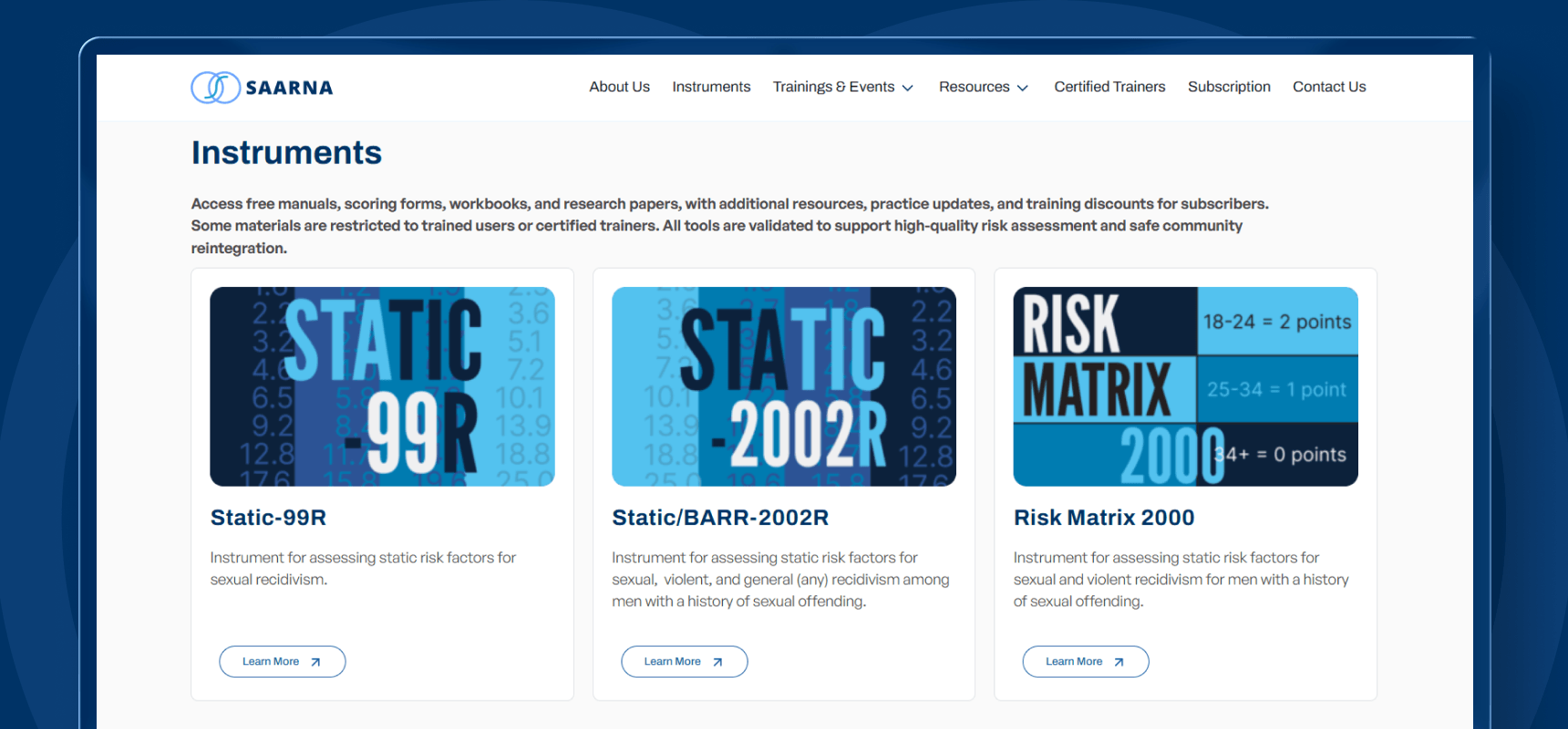Open the Static-2002R thumbnail image

784,386
